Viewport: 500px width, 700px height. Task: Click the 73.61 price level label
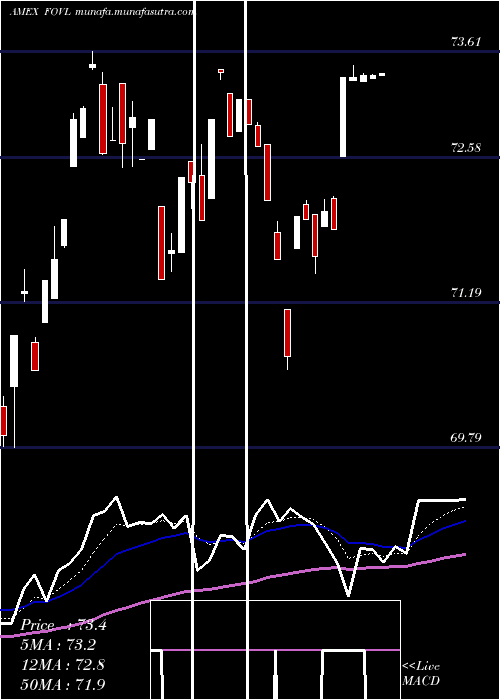click(x=466, y=42)
